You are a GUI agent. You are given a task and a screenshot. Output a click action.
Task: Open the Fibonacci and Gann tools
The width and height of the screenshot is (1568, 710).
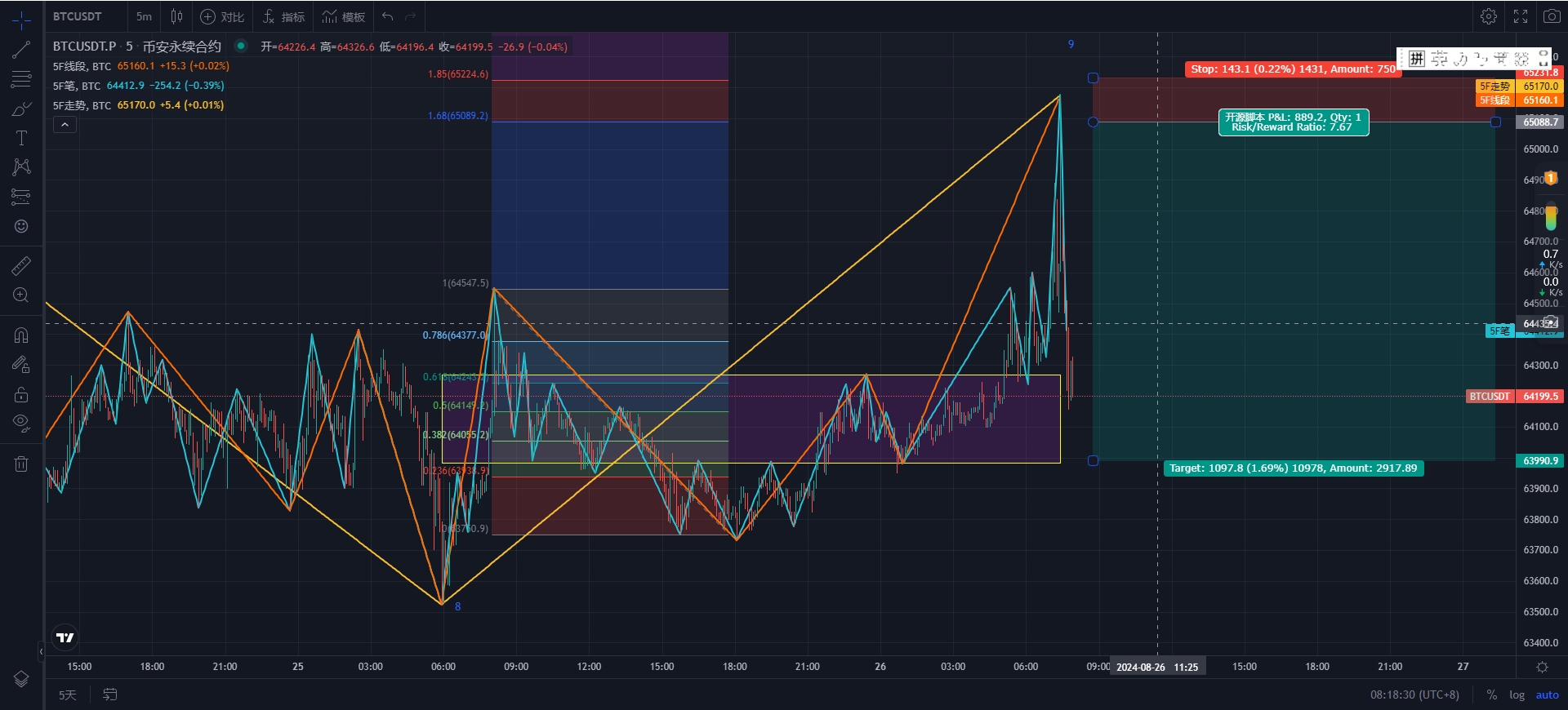tap(21, 79)
